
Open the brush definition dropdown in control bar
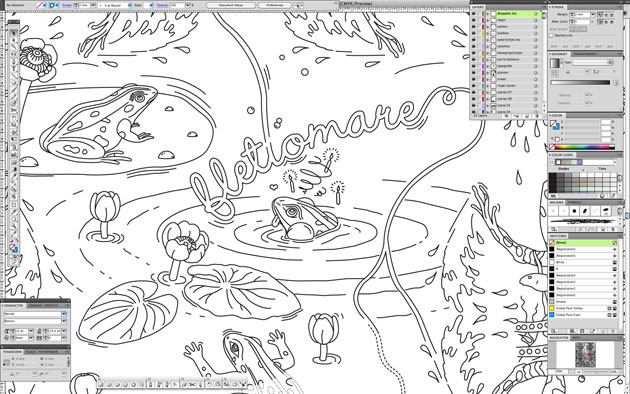[115, 5]
